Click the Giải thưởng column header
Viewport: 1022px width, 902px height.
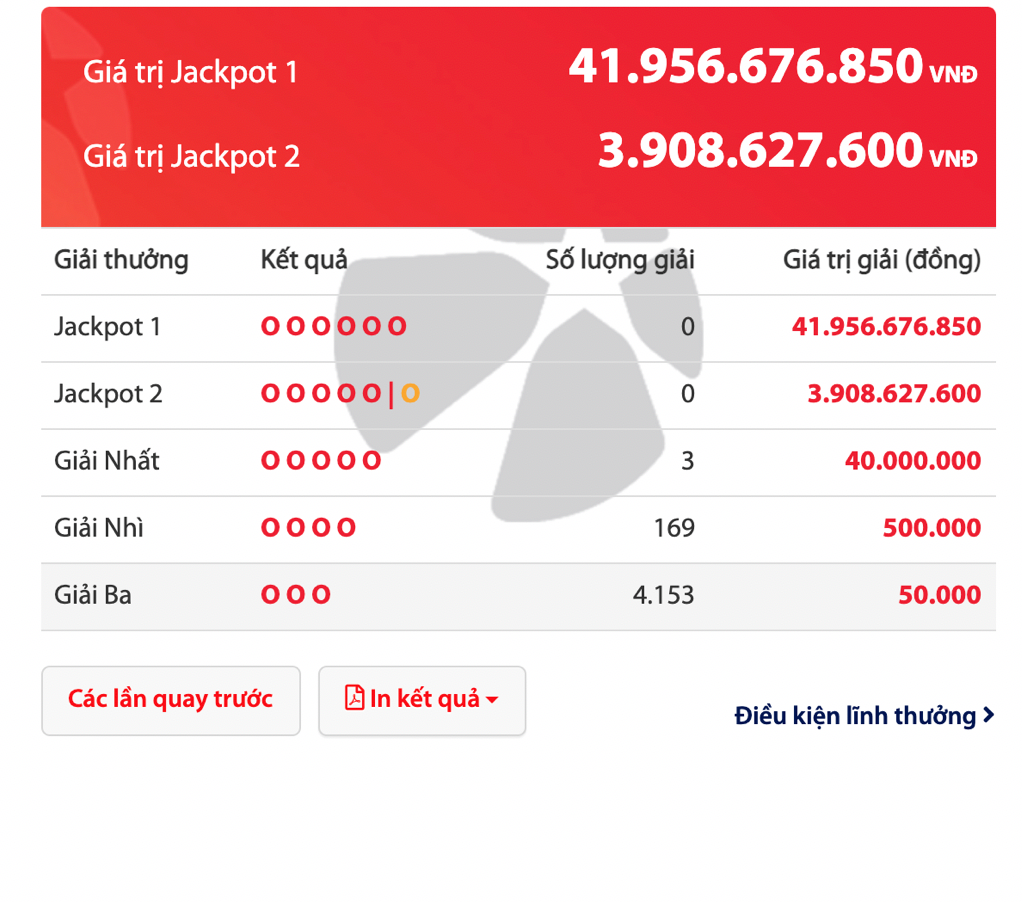tap(121, 260)
